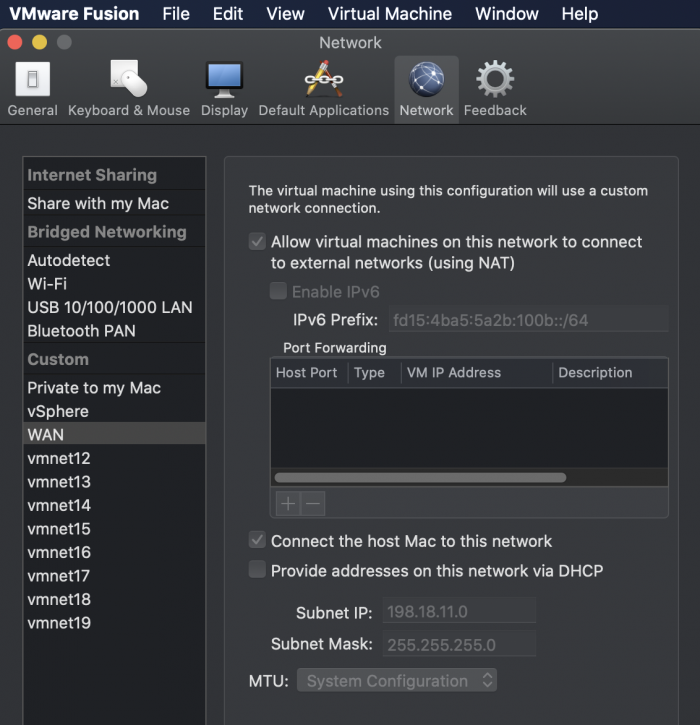Image resolution: width=700 pixels, height=725 pixels.
Task: Open the Feedback gear pane
Action: click(x=495, y=89)
